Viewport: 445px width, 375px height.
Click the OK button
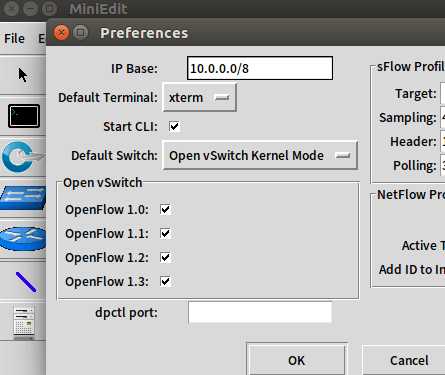(x=296, y=360)
